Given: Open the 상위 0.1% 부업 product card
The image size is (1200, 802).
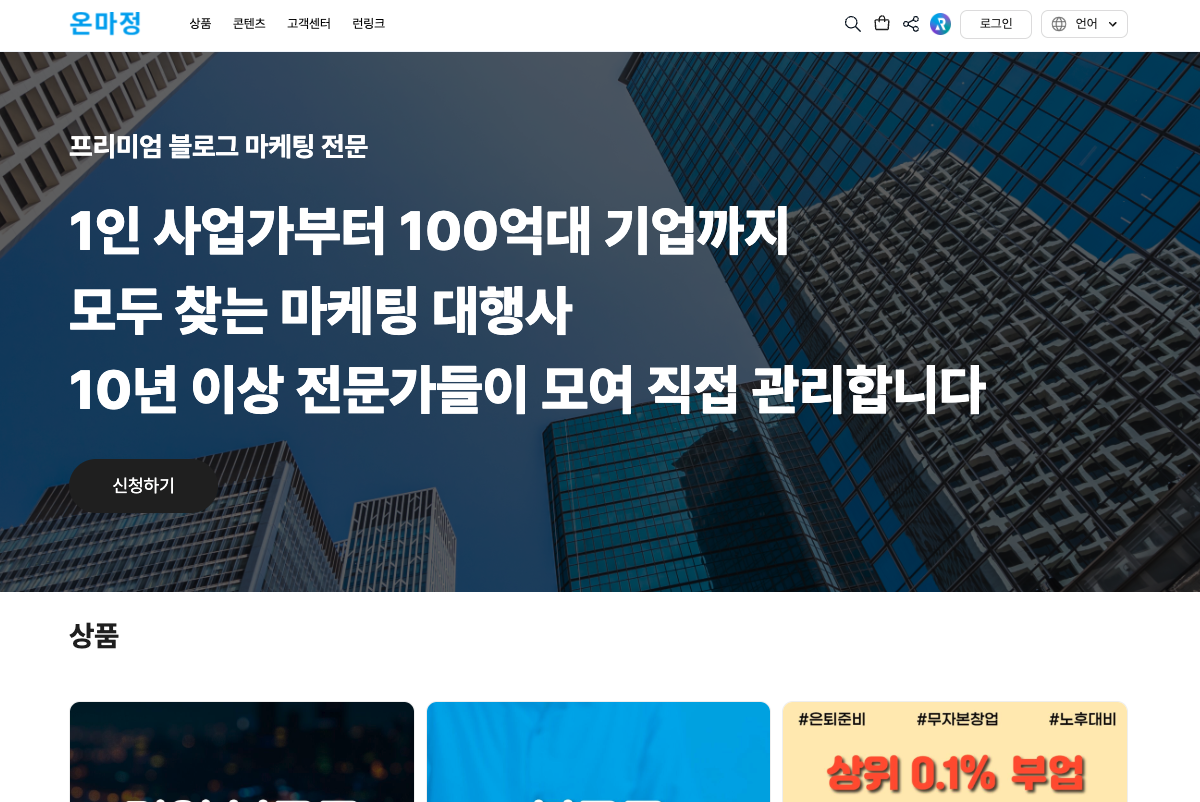Looking at the screenshot, I should [955, 752].
